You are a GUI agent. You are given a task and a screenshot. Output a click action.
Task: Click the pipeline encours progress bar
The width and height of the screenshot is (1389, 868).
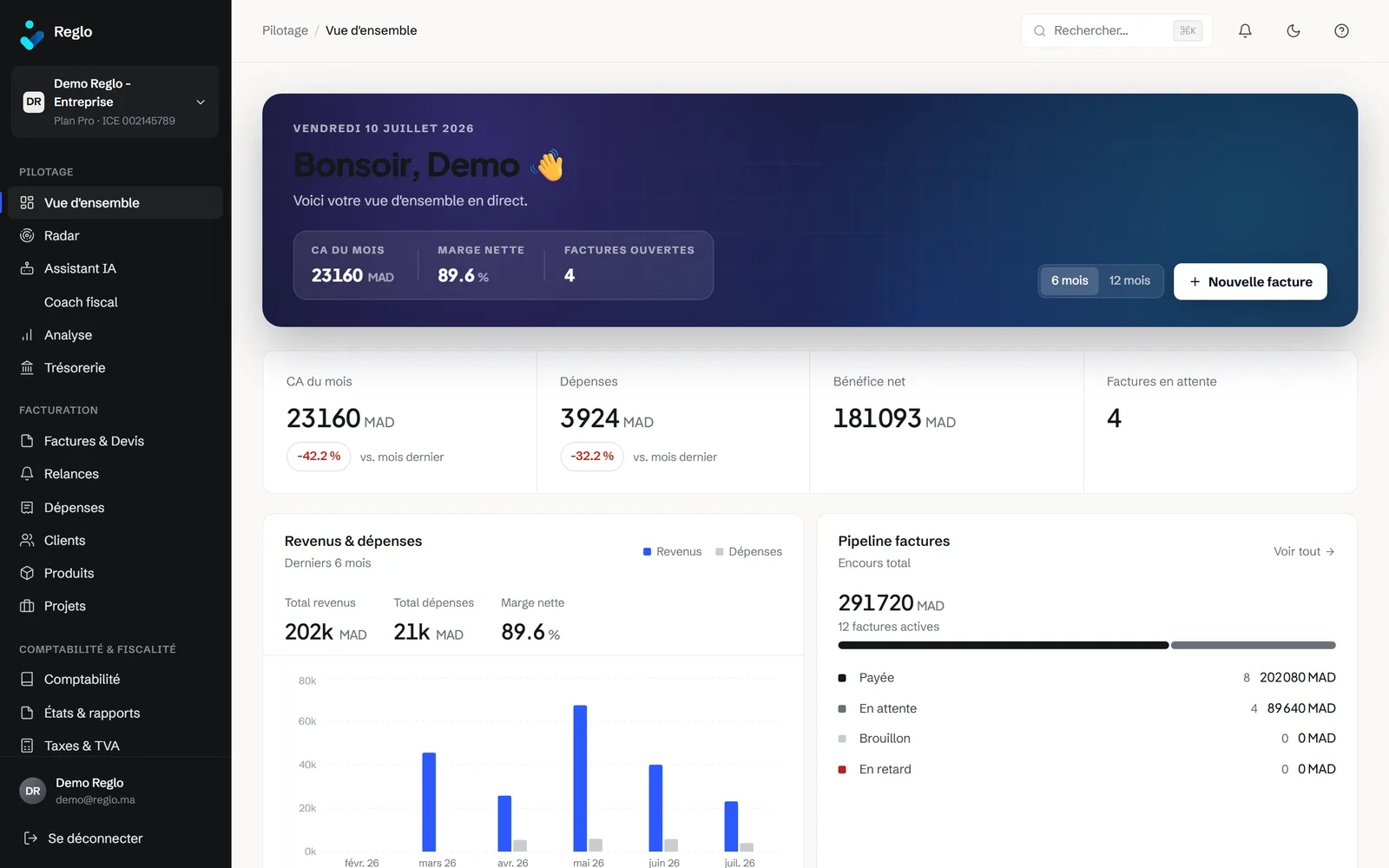(x=1087, y=646)
